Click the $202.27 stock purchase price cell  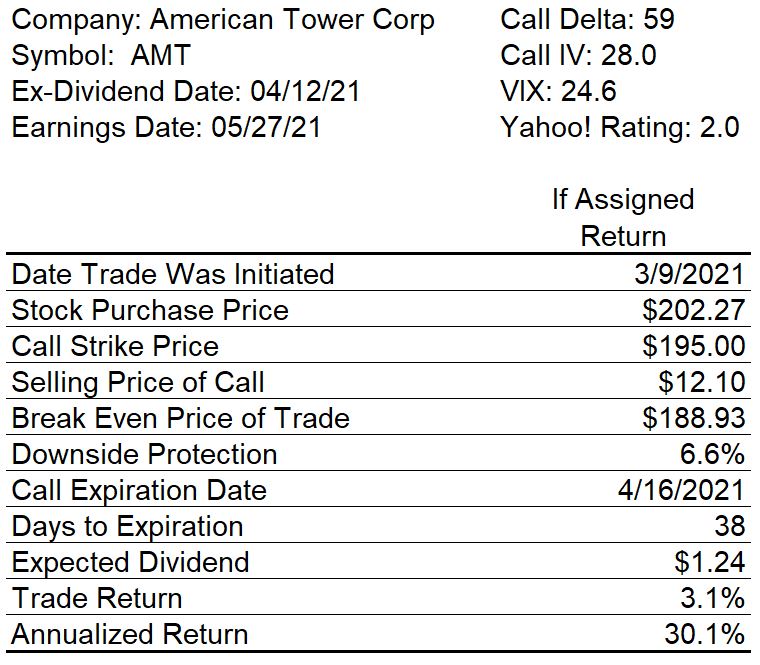click(x=694, y=310)
